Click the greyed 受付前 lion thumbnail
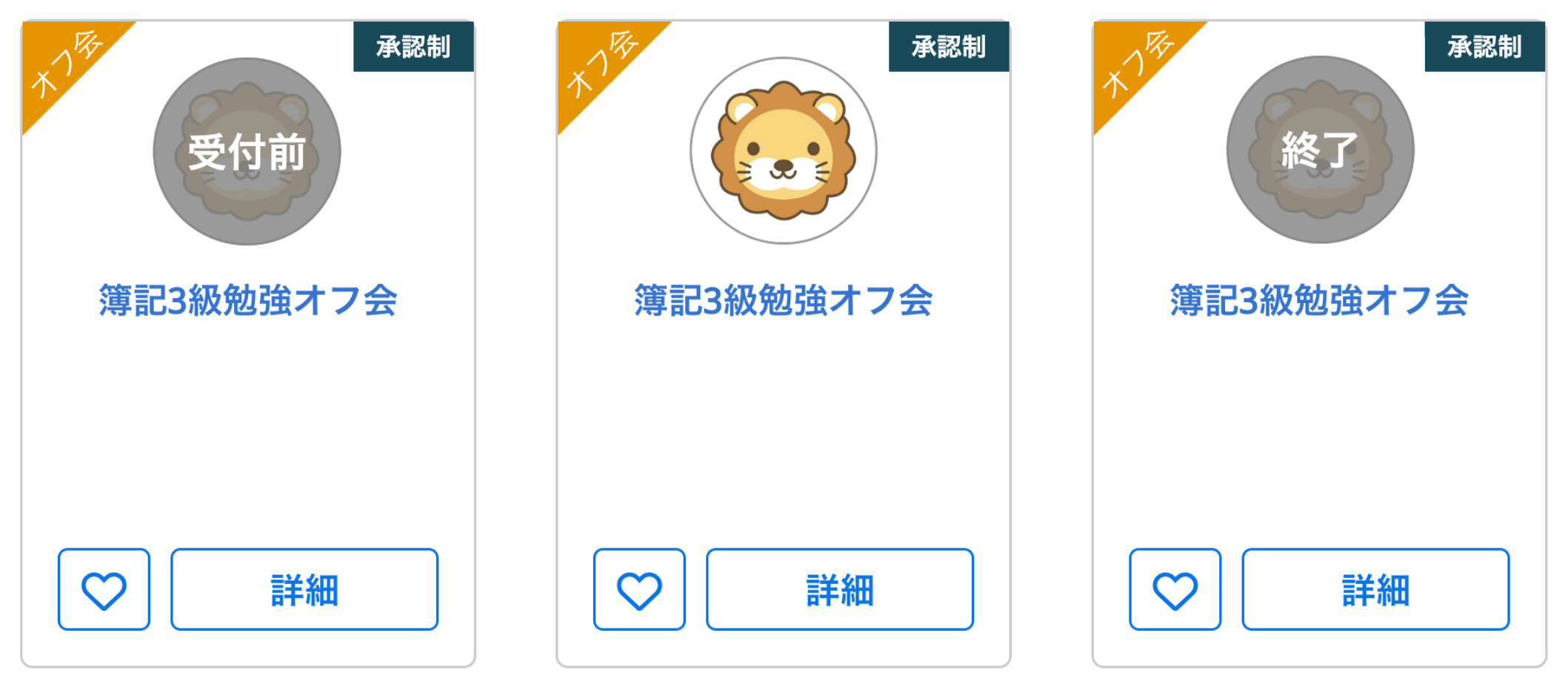Screen dimensions: 1568x690 [x=247, y=151]
